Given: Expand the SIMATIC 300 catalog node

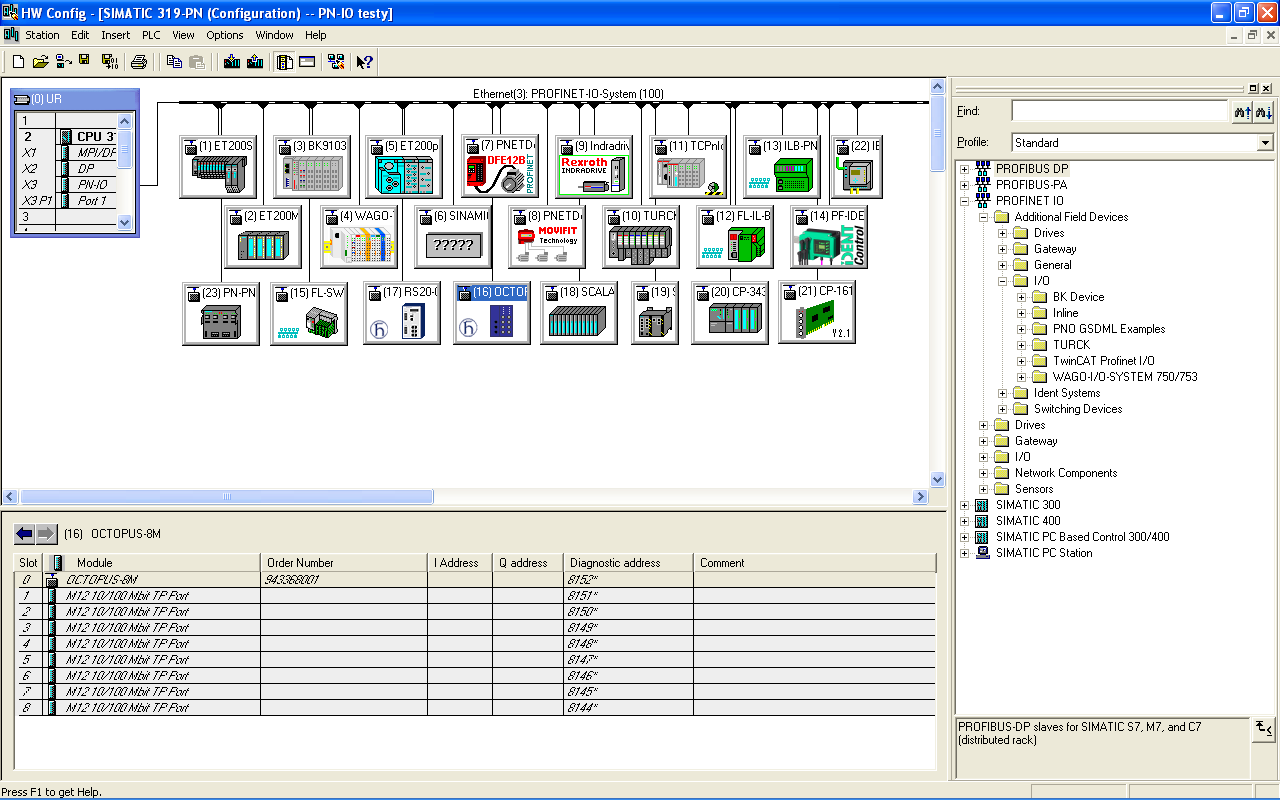Looking at the screenshot, I should pos(965,505).
